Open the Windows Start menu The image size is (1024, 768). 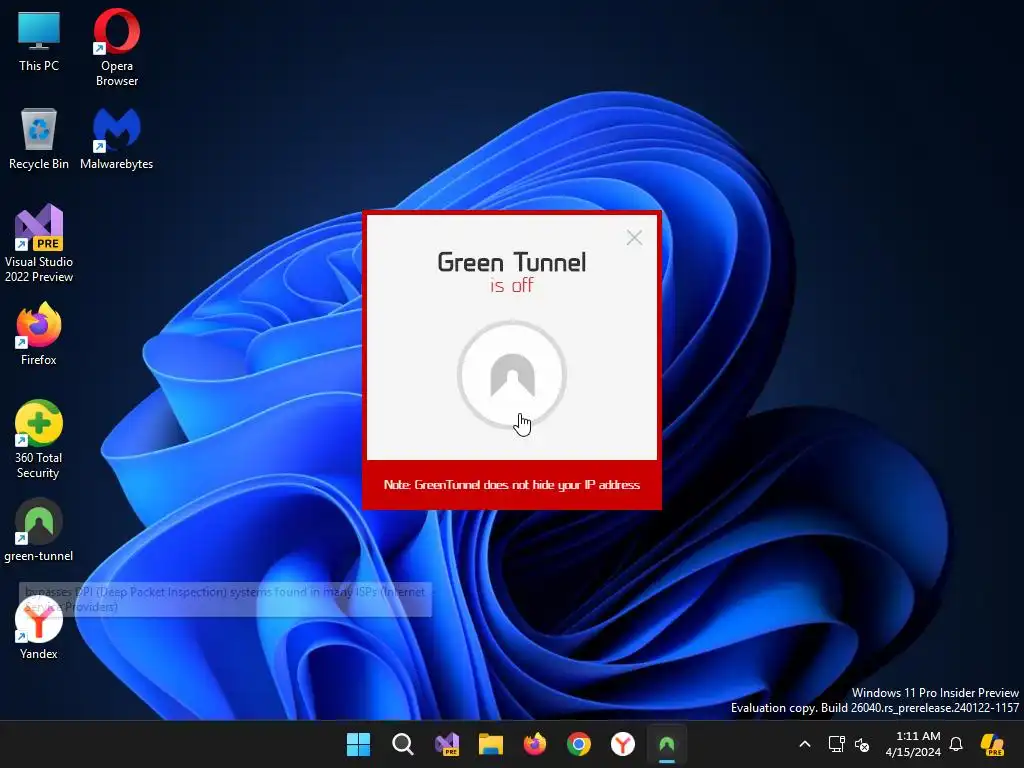358,744
